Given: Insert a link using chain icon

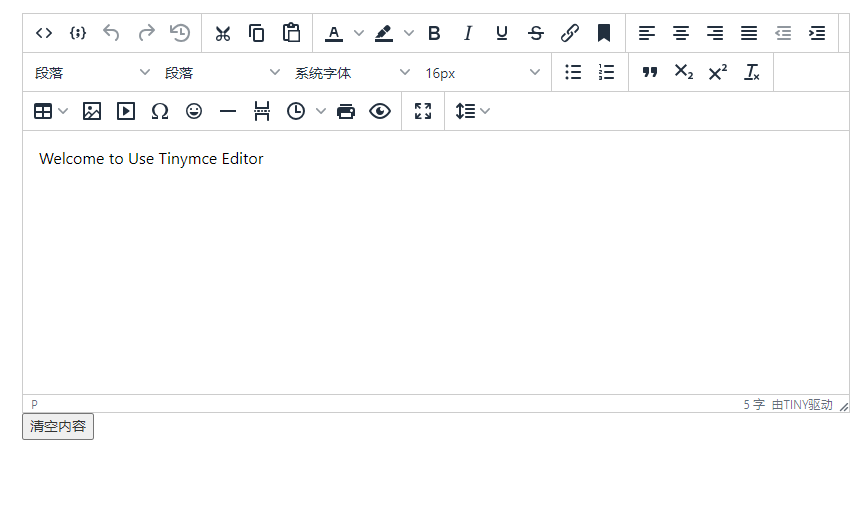Looking at the screenshot, I should (x=570, y=33).
